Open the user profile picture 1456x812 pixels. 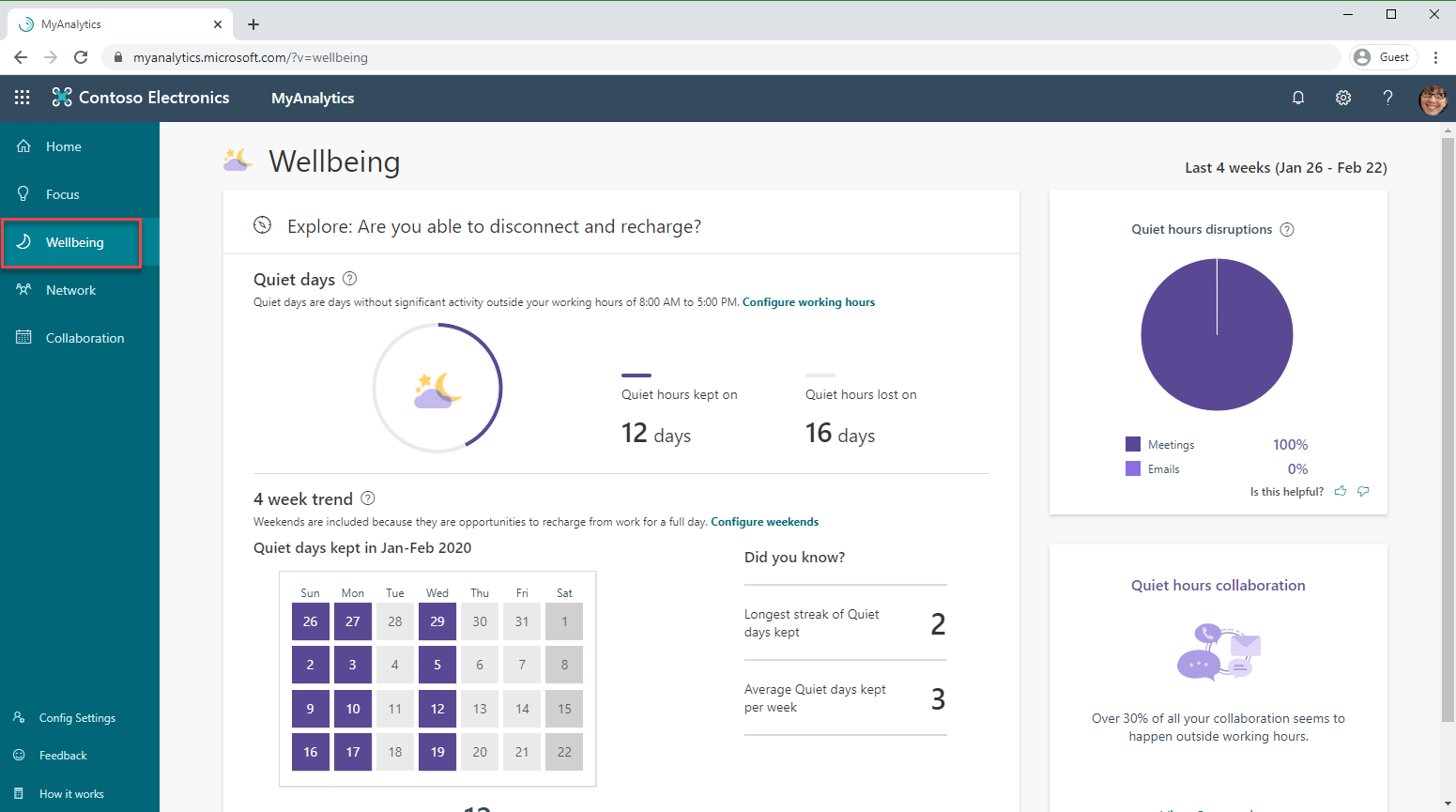(1433, 99)
